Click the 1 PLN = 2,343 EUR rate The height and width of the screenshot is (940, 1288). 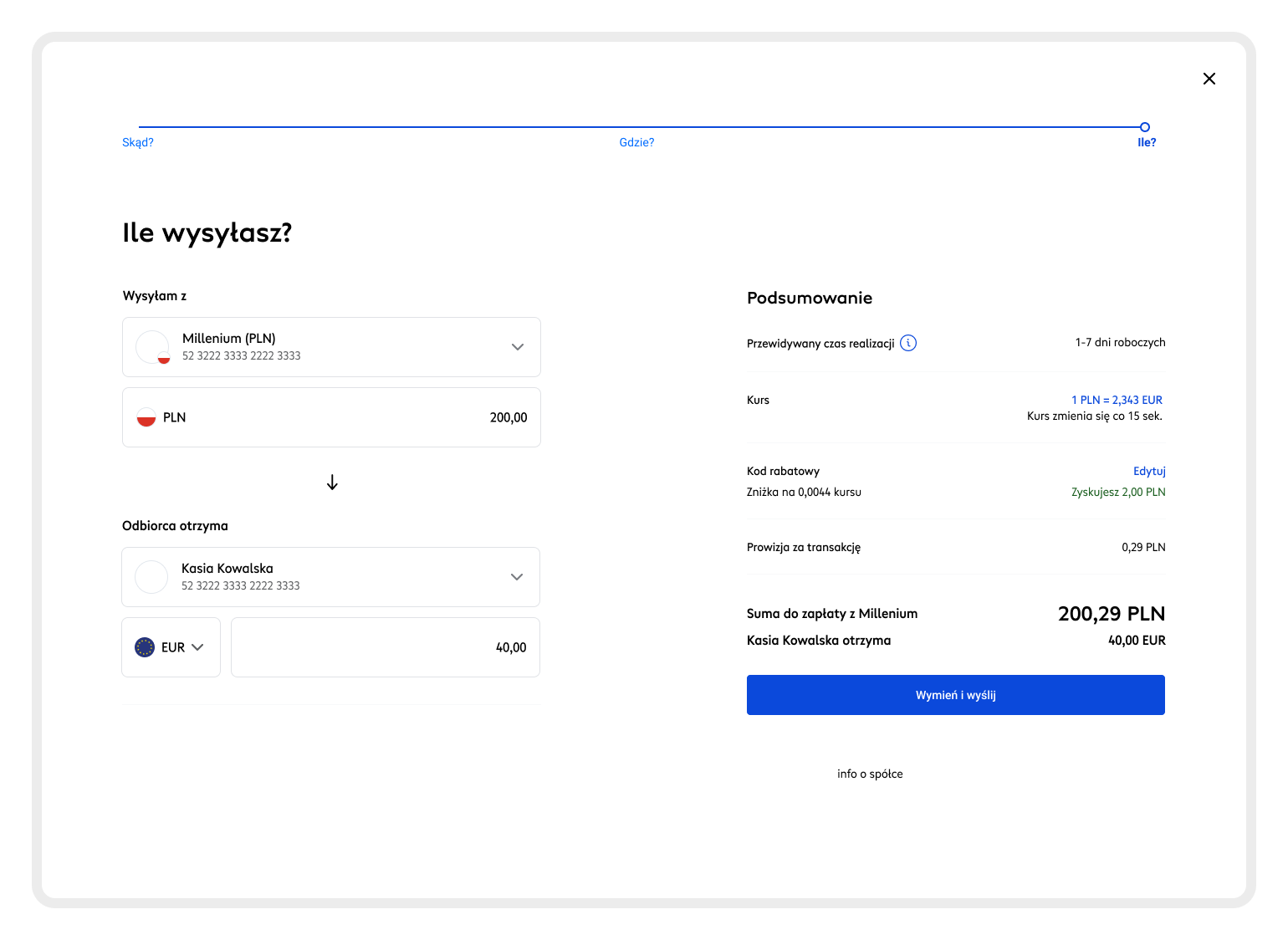[x=1117, y=400]
